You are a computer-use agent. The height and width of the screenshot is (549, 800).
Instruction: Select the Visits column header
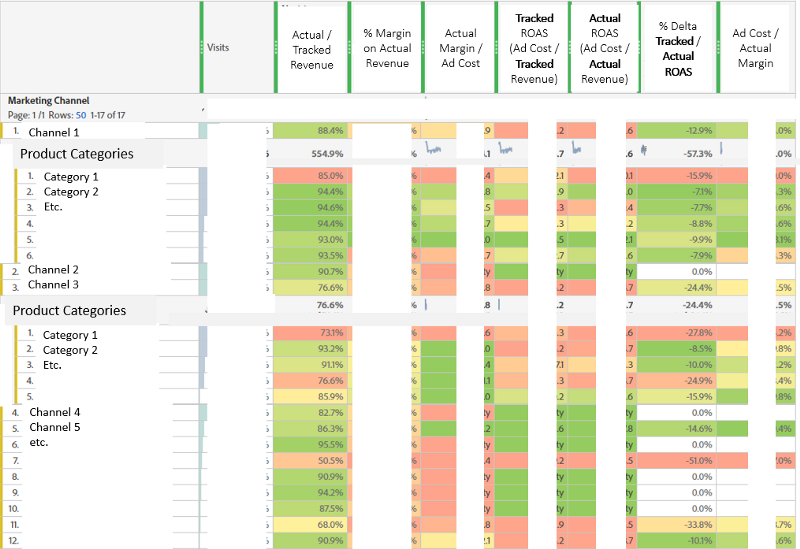click(238, 47)
